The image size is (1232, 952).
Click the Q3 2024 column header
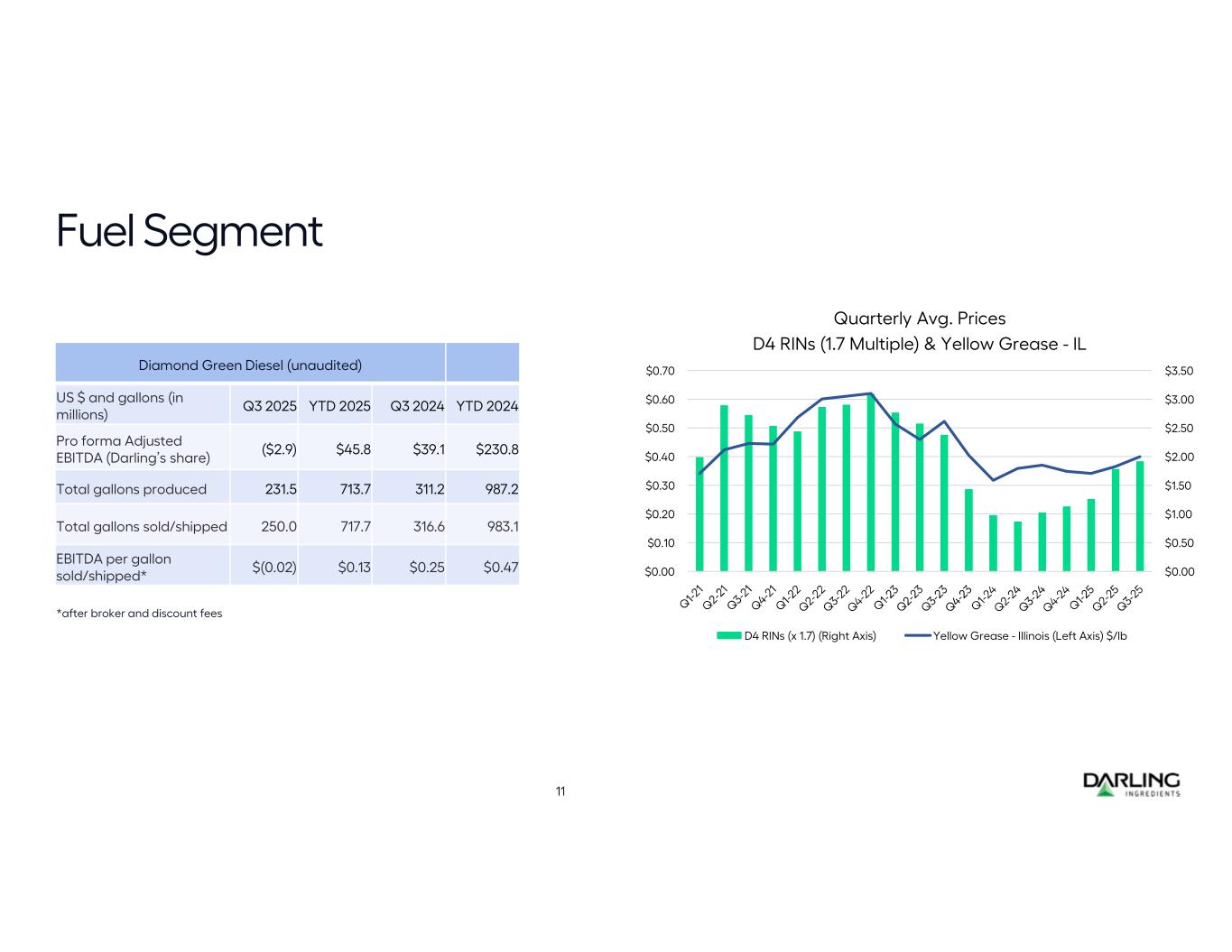[x=417, y=406]
